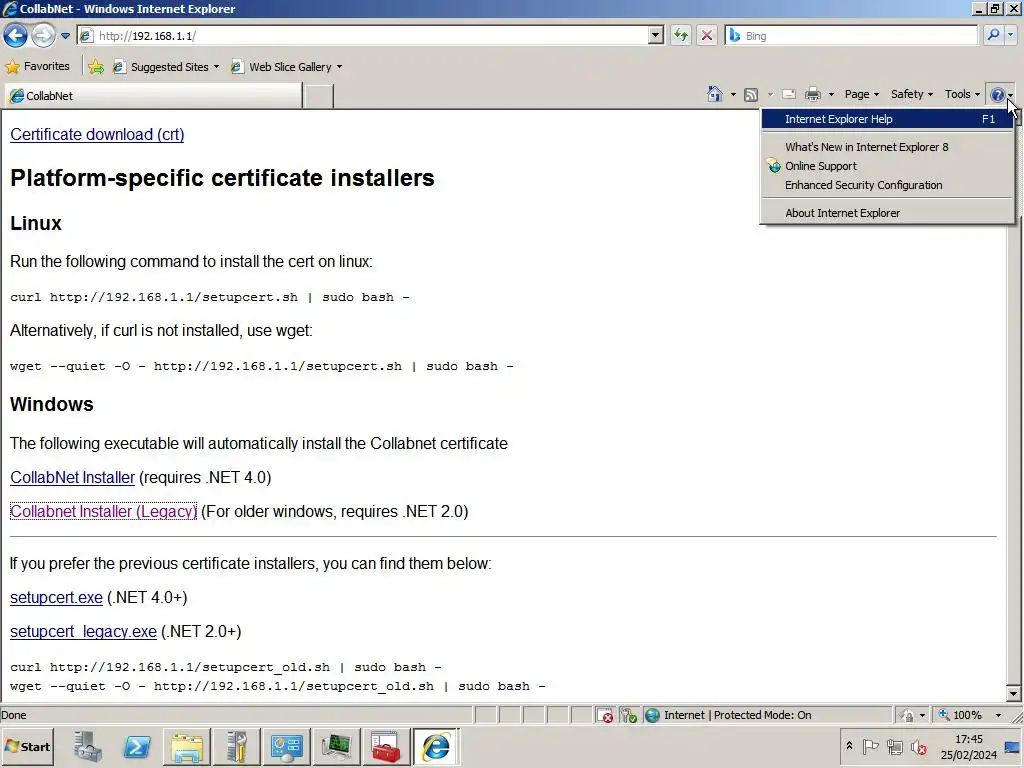Open About Internet Explorer
The width and height of the screenshot is (1024, 768).
pos(887,213)
